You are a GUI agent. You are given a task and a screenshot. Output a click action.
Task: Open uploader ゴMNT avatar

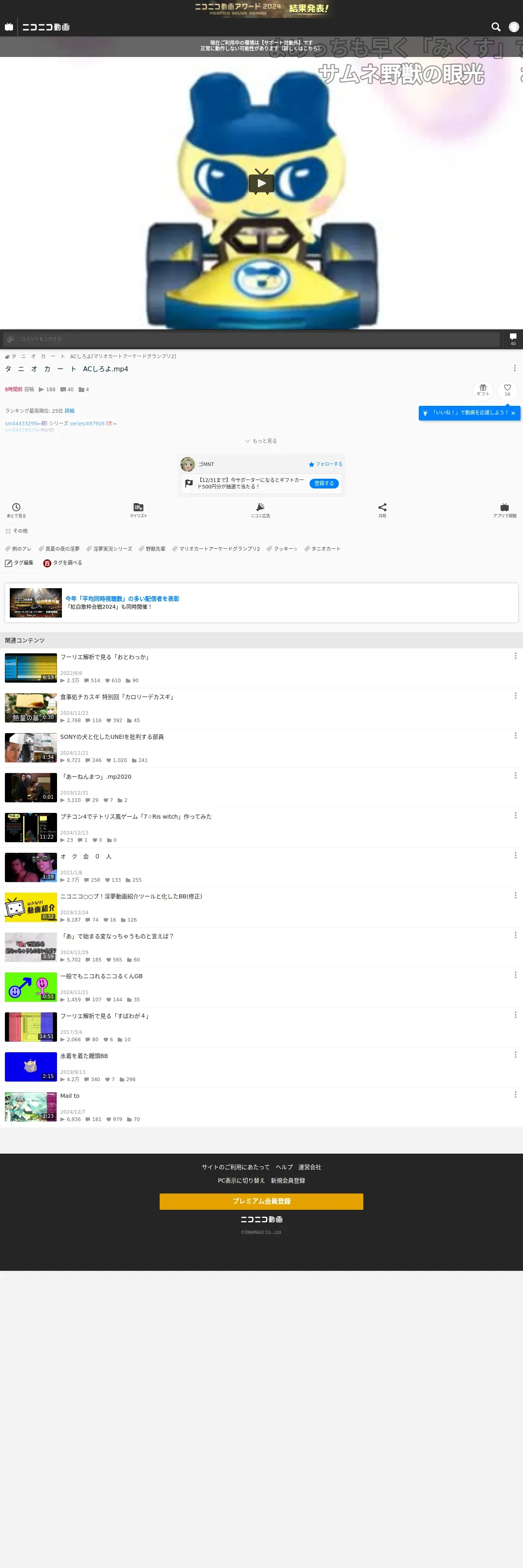187,464
